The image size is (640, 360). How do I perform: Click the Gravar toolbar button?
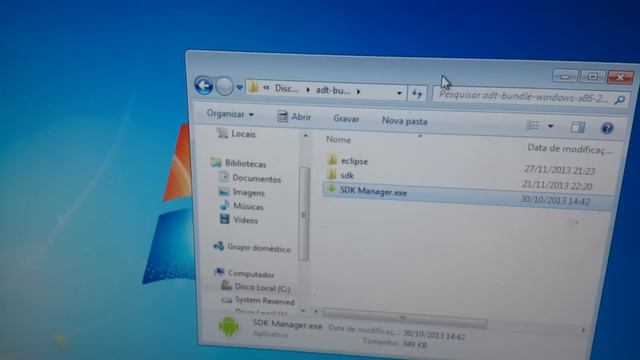click(x=346, y=119)
